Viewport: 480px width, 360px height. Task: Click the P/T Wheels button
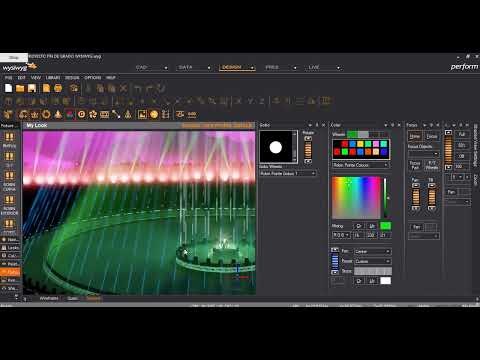click(x=432, y=165)
